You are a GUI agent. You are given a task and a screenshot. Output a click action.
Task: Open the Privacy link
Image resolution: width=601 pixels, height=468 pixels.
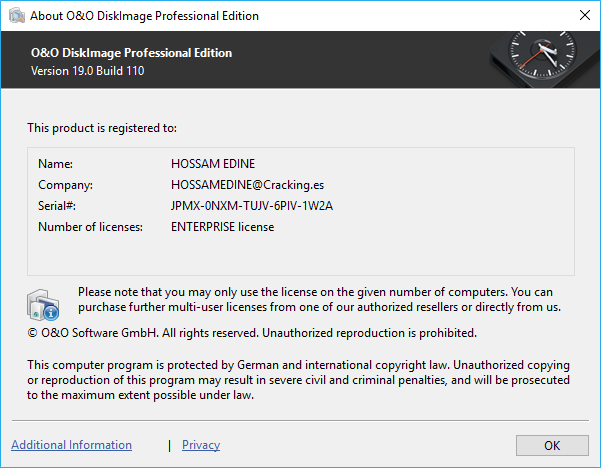(x=201, y=445)
